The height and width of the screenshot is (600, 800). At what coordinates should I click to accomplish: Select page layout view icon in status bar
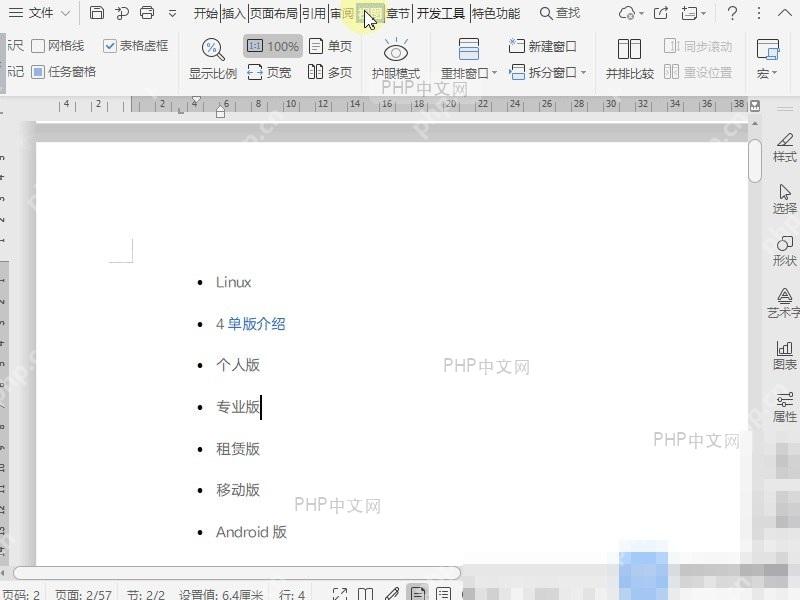[x=417, y=593]
